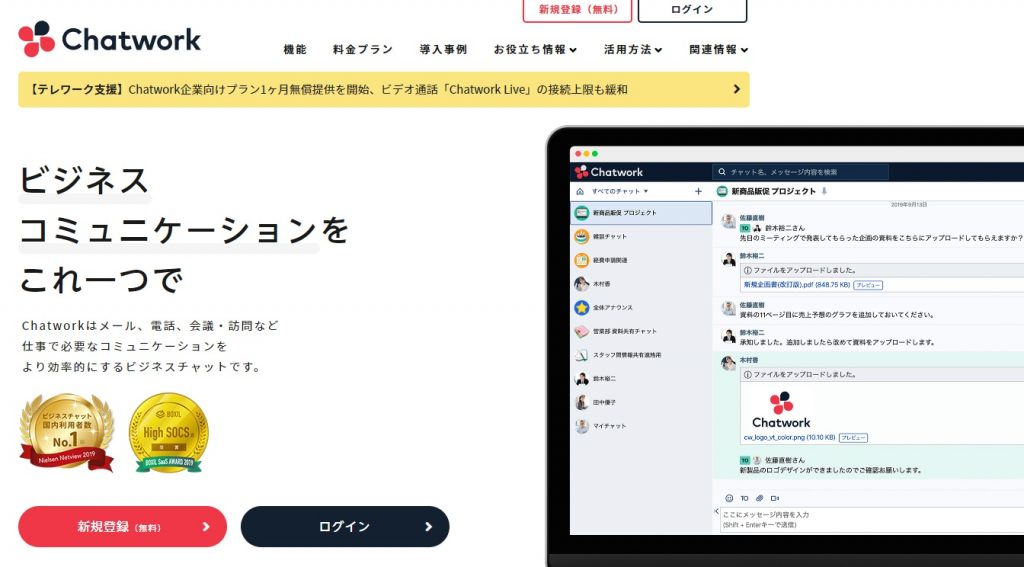Select 雑談チャット in the chat list
The image size is (1024, 567).
click(x=641, y=236)
